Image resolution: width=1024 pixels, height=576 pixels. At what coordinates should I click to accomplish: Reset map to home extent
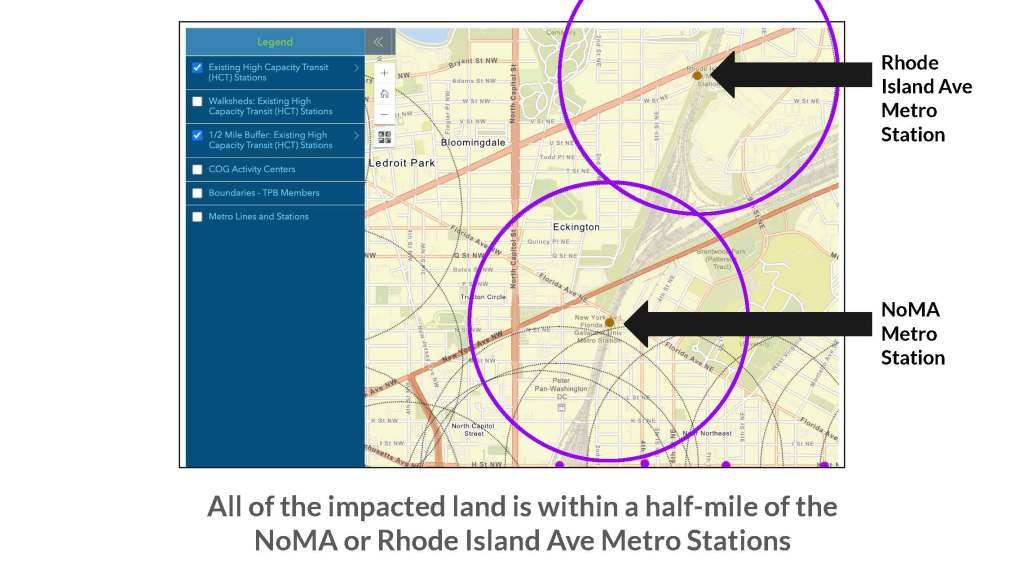(385, 93)
